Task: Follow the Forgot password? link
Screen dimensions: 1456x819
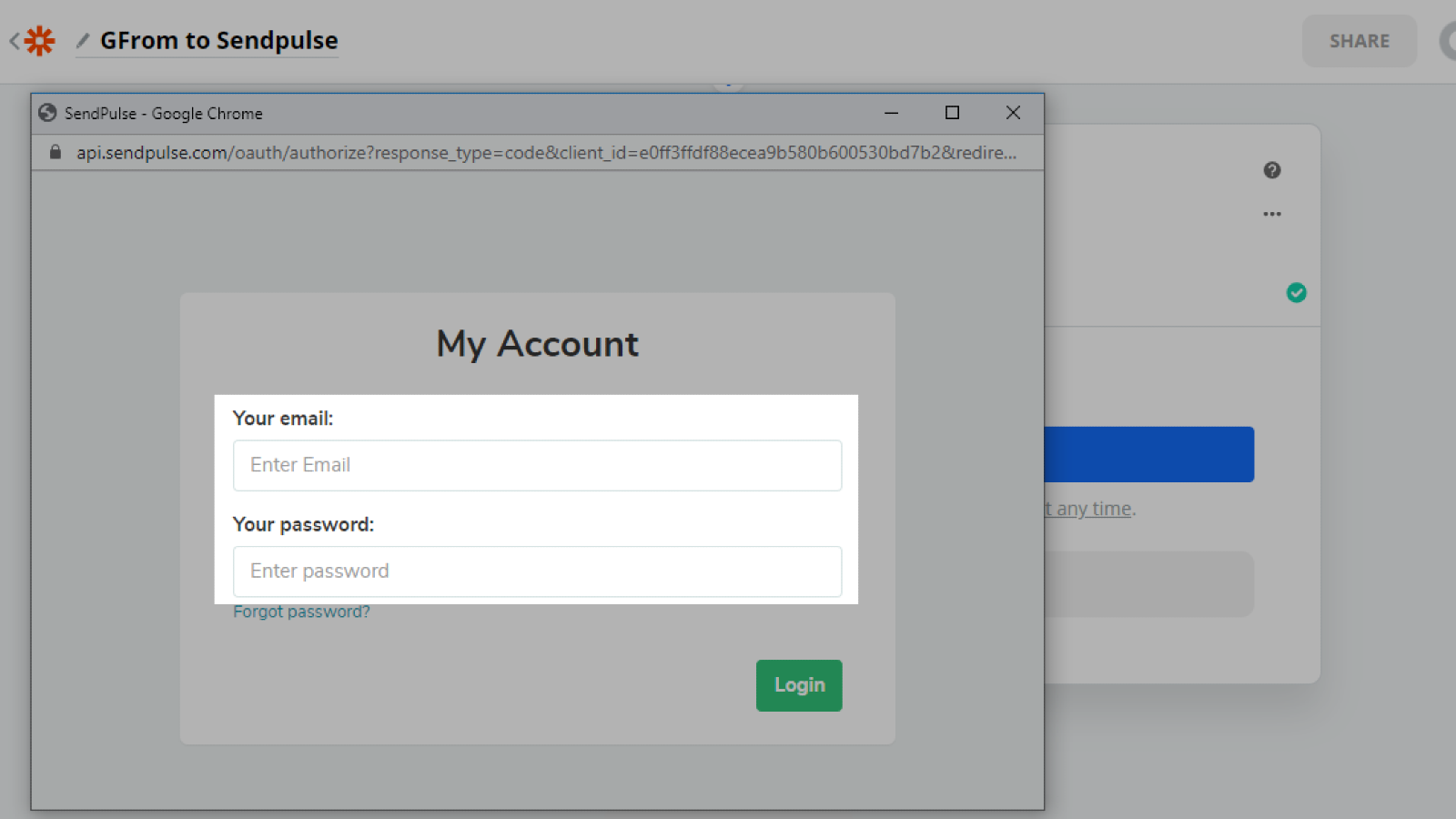Action: coord(301,612)
